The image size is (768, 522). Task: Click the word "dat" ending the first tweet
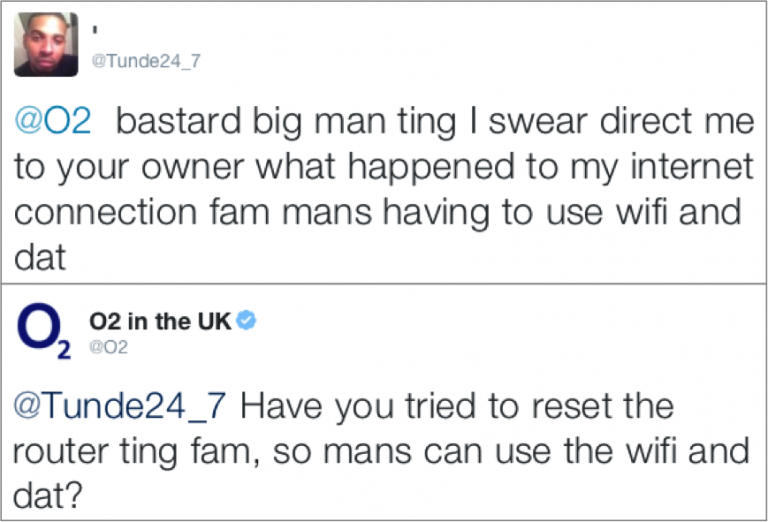pyautogui.click(x=40, y=258)
